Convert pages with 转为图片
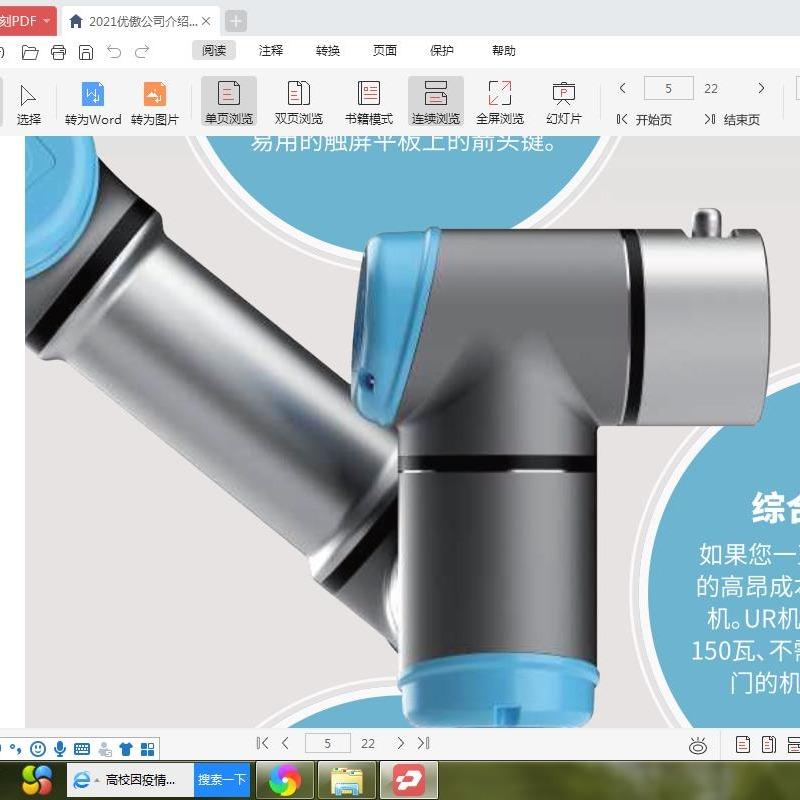800x800 pixels. point(155,104)
